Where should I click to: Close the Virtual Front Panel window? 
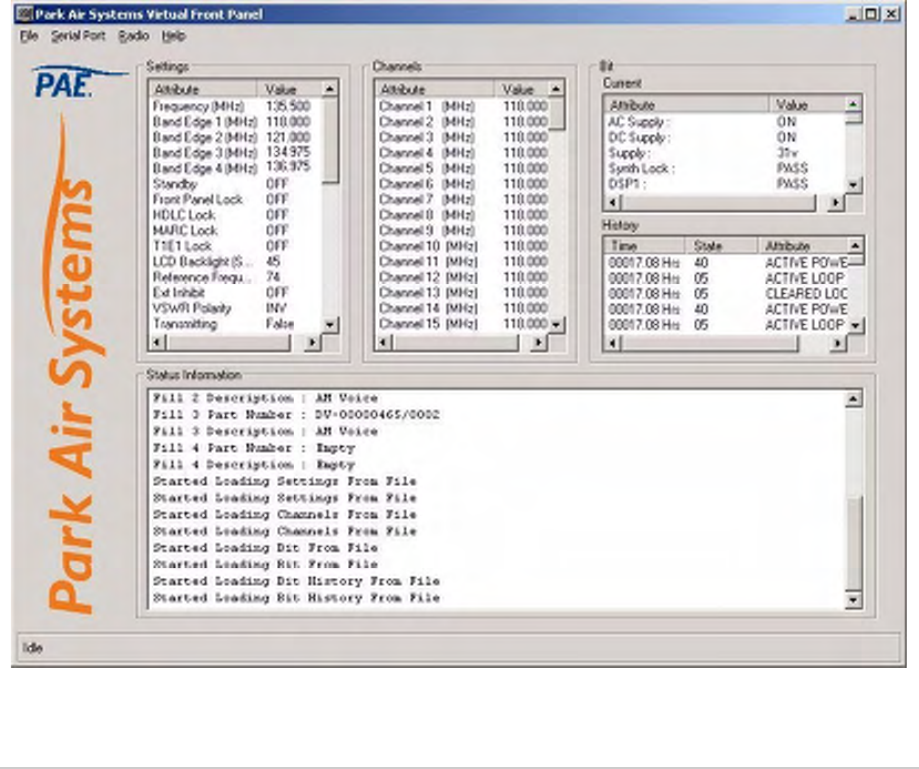[x=891, y=14]
